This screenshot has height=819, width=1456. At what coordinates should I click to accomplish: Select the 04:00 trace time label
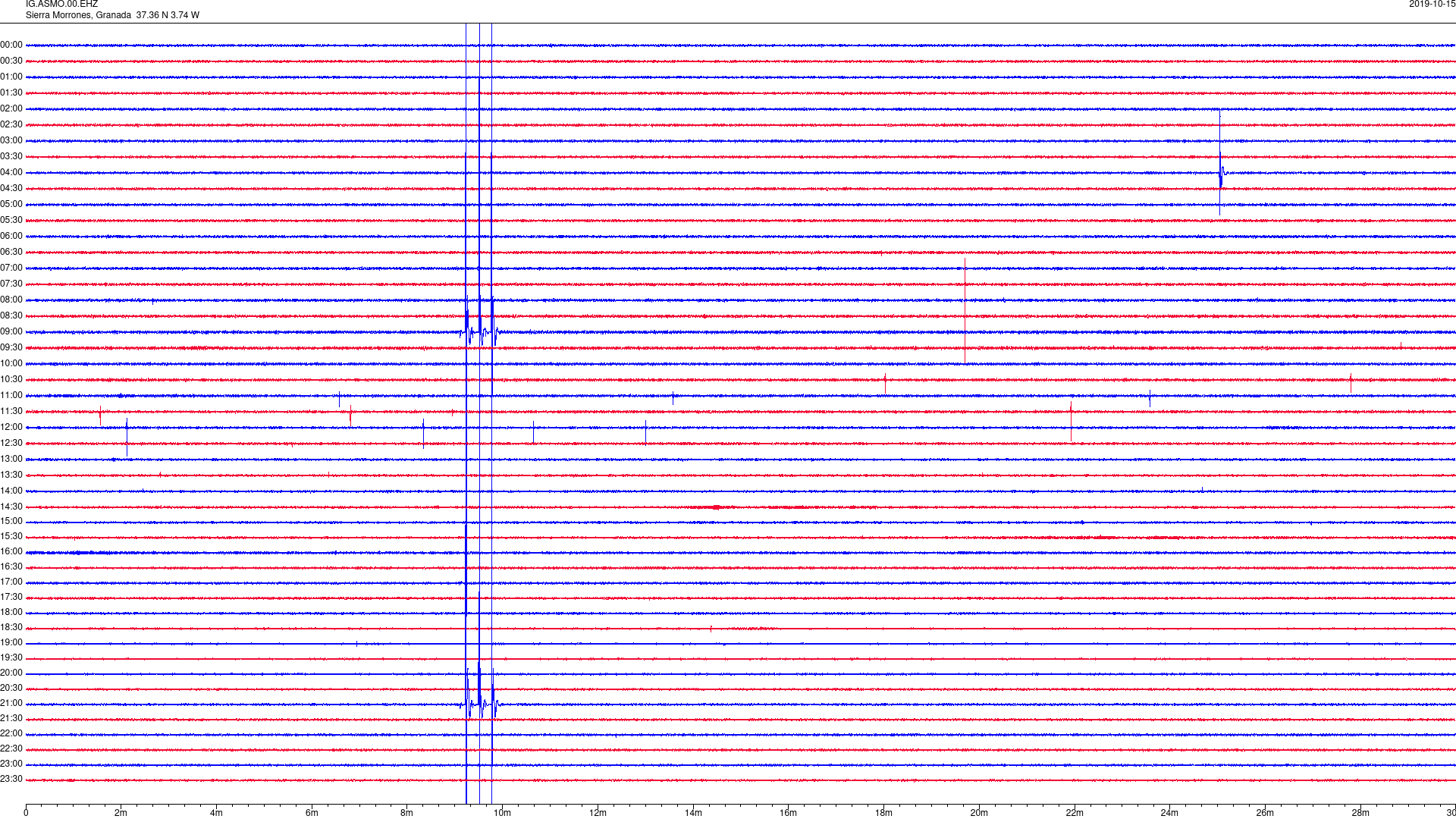pyautogui.click(x=11, y=173)
